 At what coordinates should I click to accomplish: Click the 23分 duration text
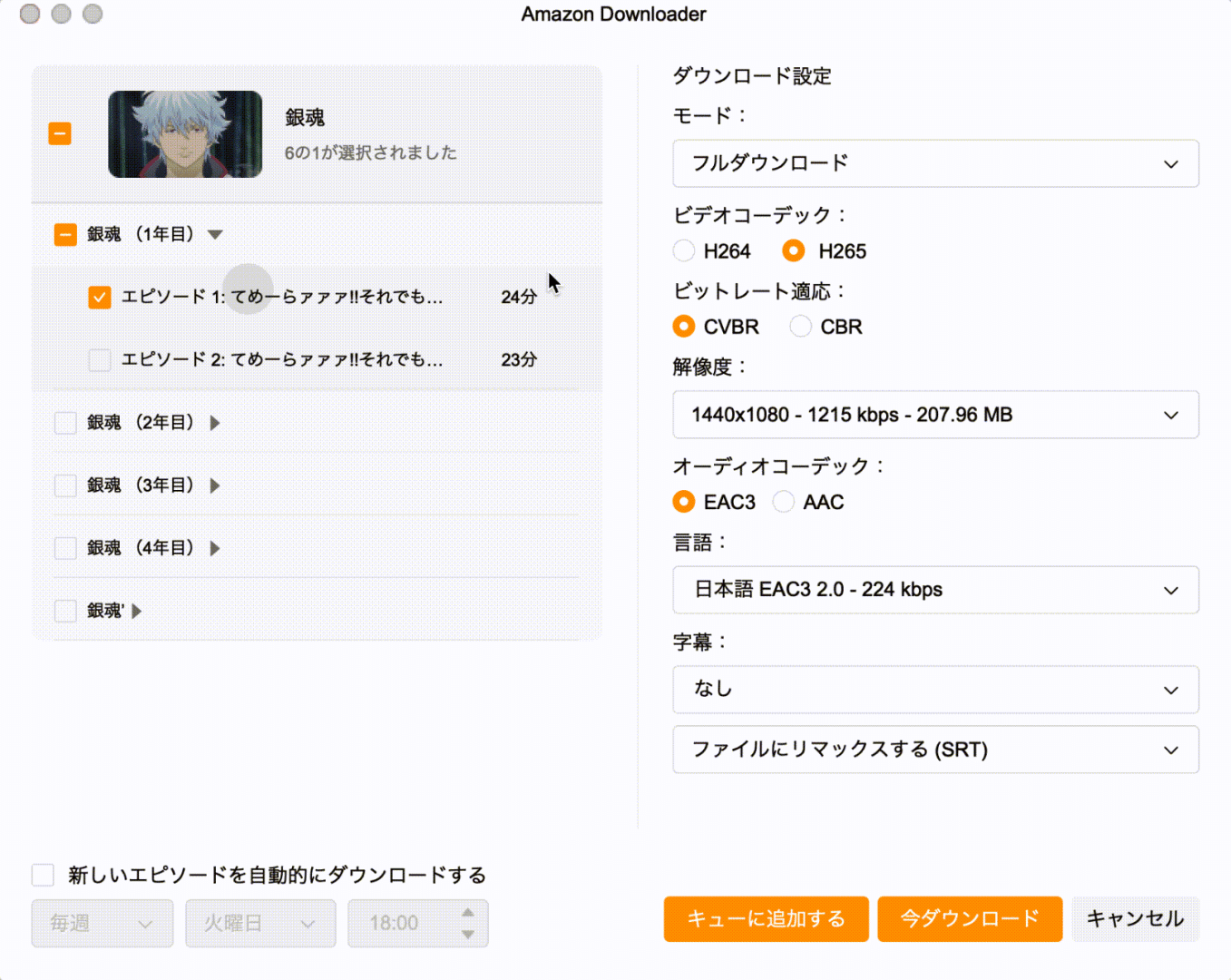[x=519, y=360]
